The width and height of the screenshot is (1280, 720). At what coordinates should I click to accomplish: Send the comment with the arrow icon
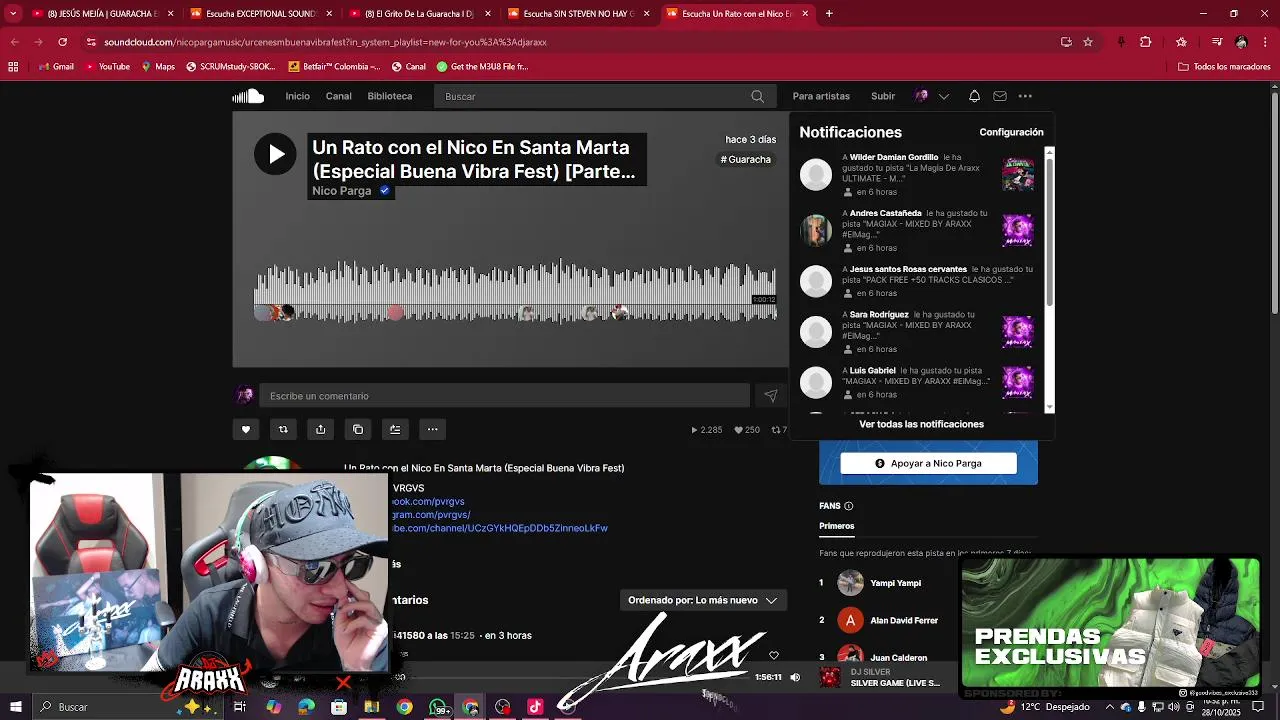coord(770,396)
